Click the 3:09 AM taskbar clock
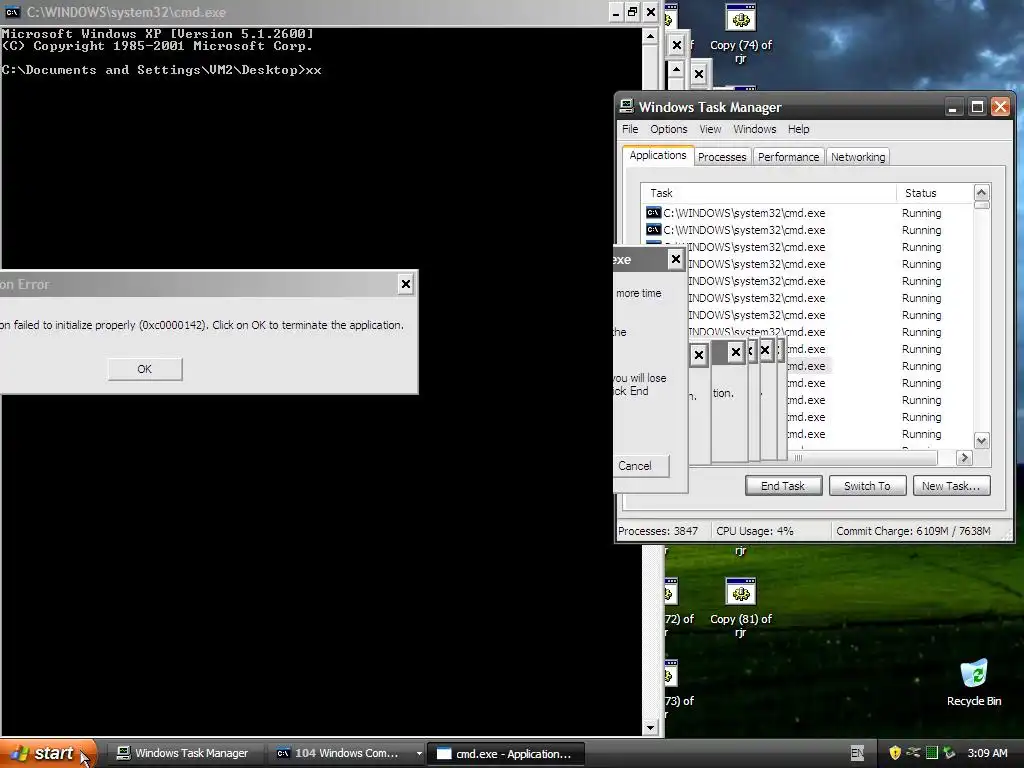Screen dimensions: 1024x768 point(987,753)
